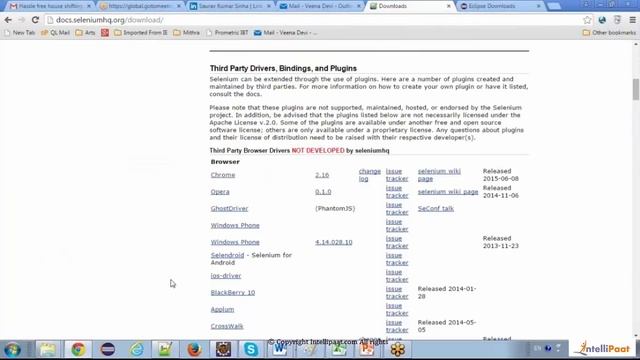Open the Windows Start menu

coord(13,349)
